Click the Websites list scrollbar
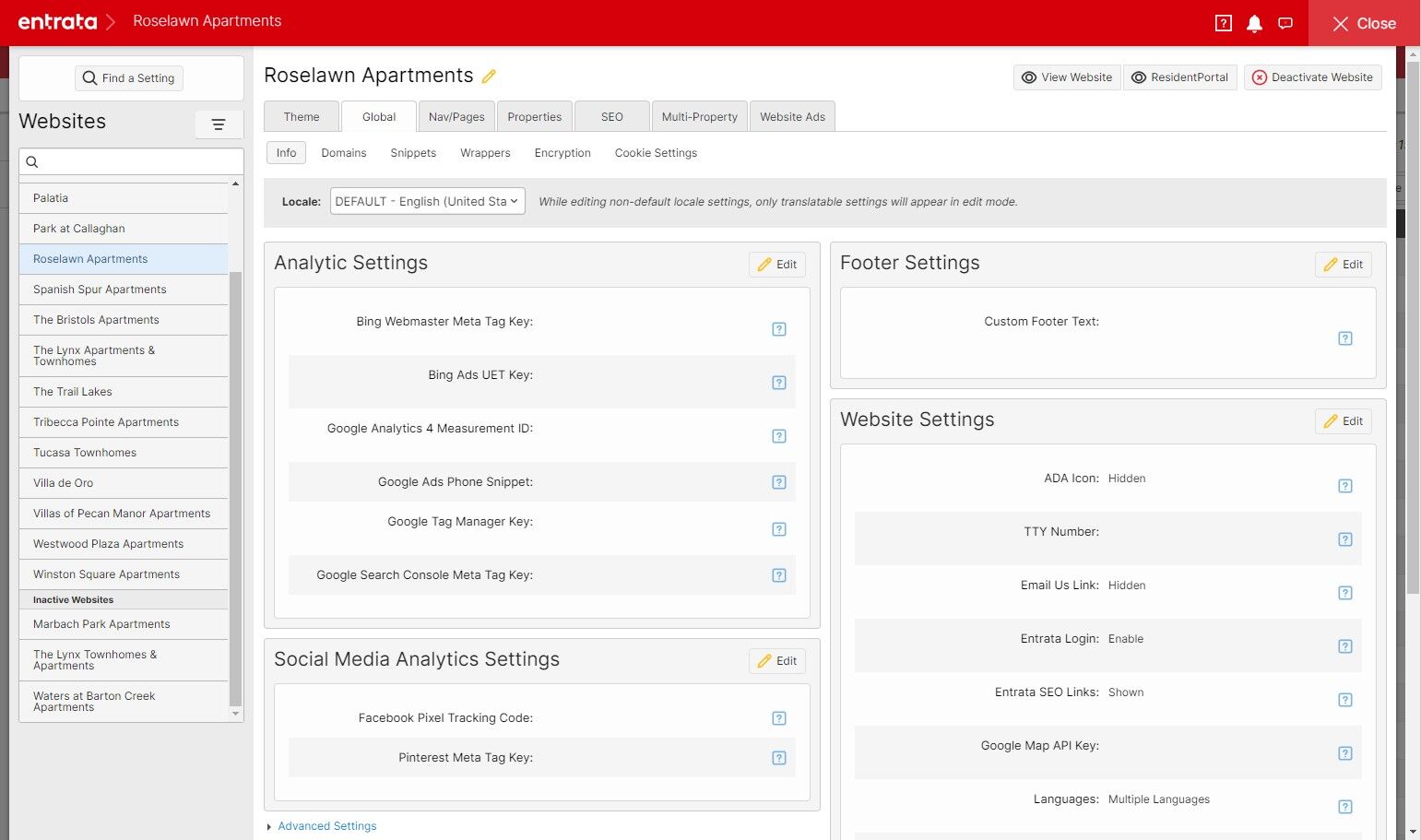Screen dimensions: 1421x840 tap(235, 489)
